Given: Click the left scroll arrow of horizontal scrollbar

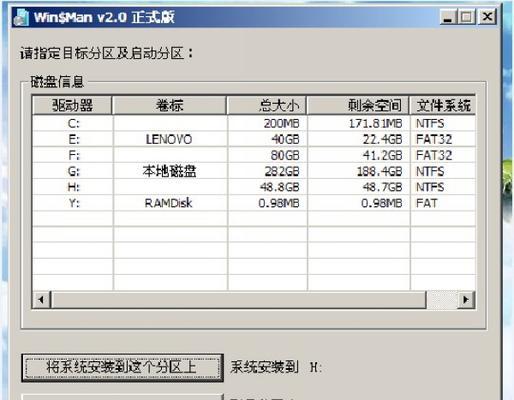Looking at the screenshot, I should click(41, 300).
